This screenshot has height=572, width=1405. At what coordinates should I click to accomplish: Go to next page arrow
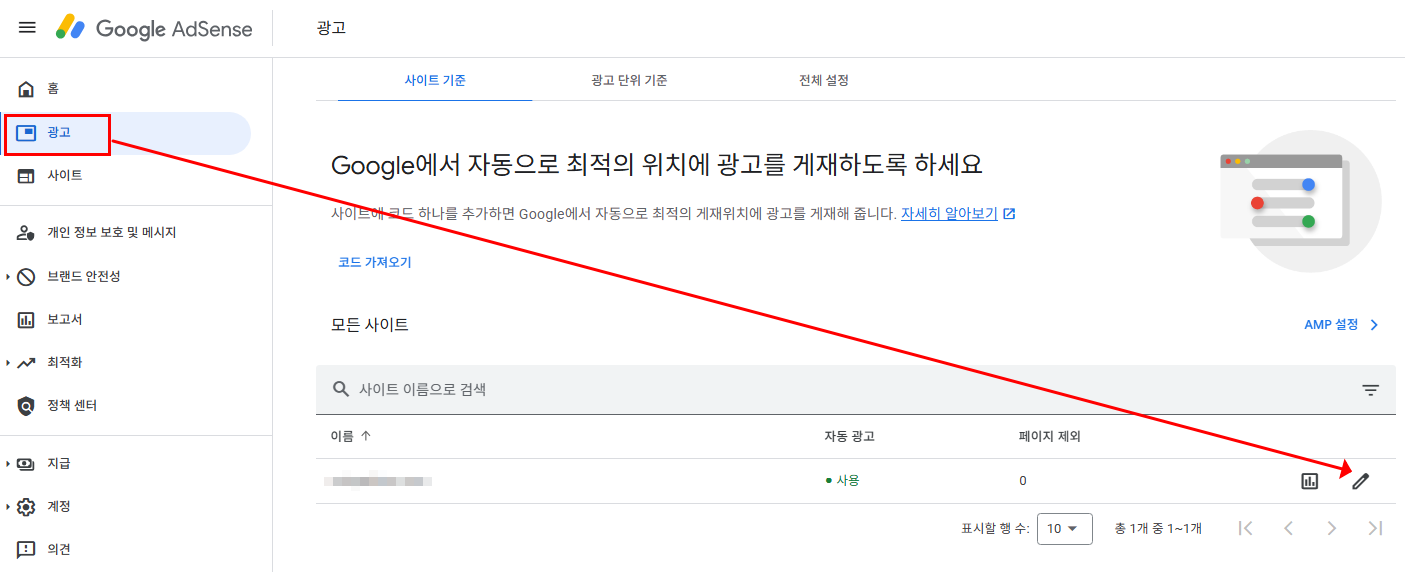[x=1331, y=528]
